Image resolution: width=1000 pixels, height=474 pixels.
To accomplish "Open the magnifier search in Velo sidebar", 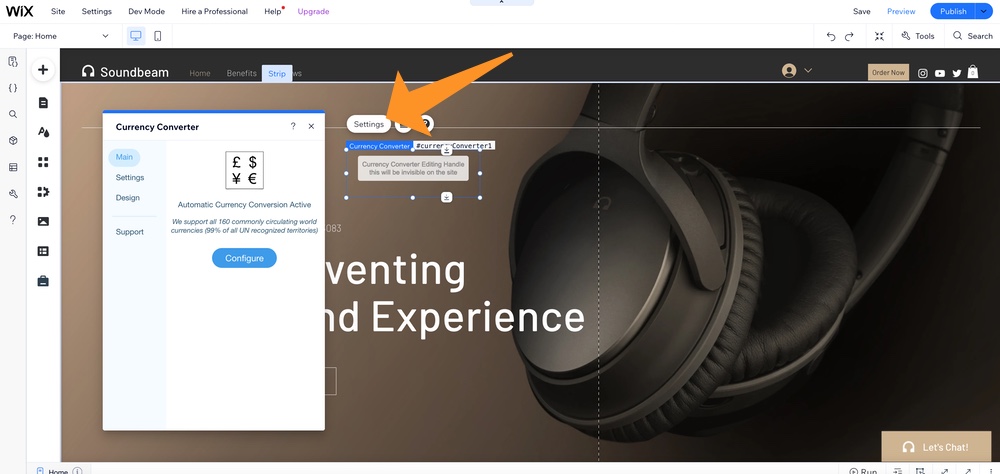I will pyautogui.click(x=13, y=114).
